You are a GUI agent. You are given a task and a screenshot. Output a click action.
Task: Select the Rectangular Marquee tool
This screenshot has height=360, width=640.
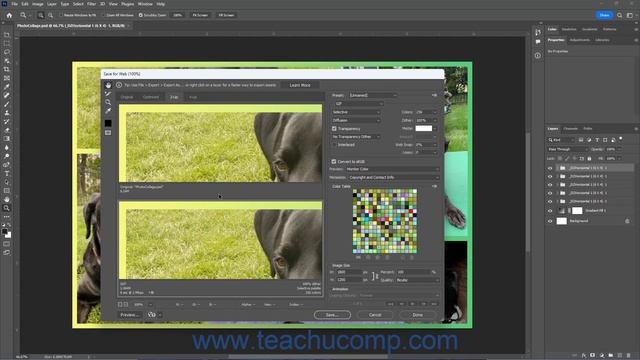point(7,44)
